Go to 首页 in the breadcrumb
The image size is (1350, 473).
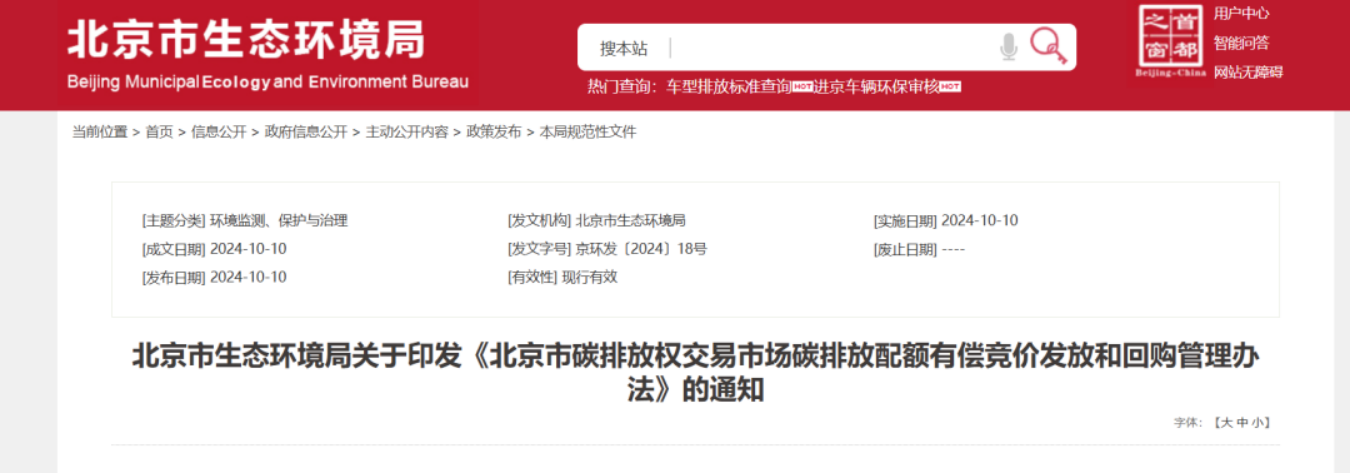(x=159, y=132)
